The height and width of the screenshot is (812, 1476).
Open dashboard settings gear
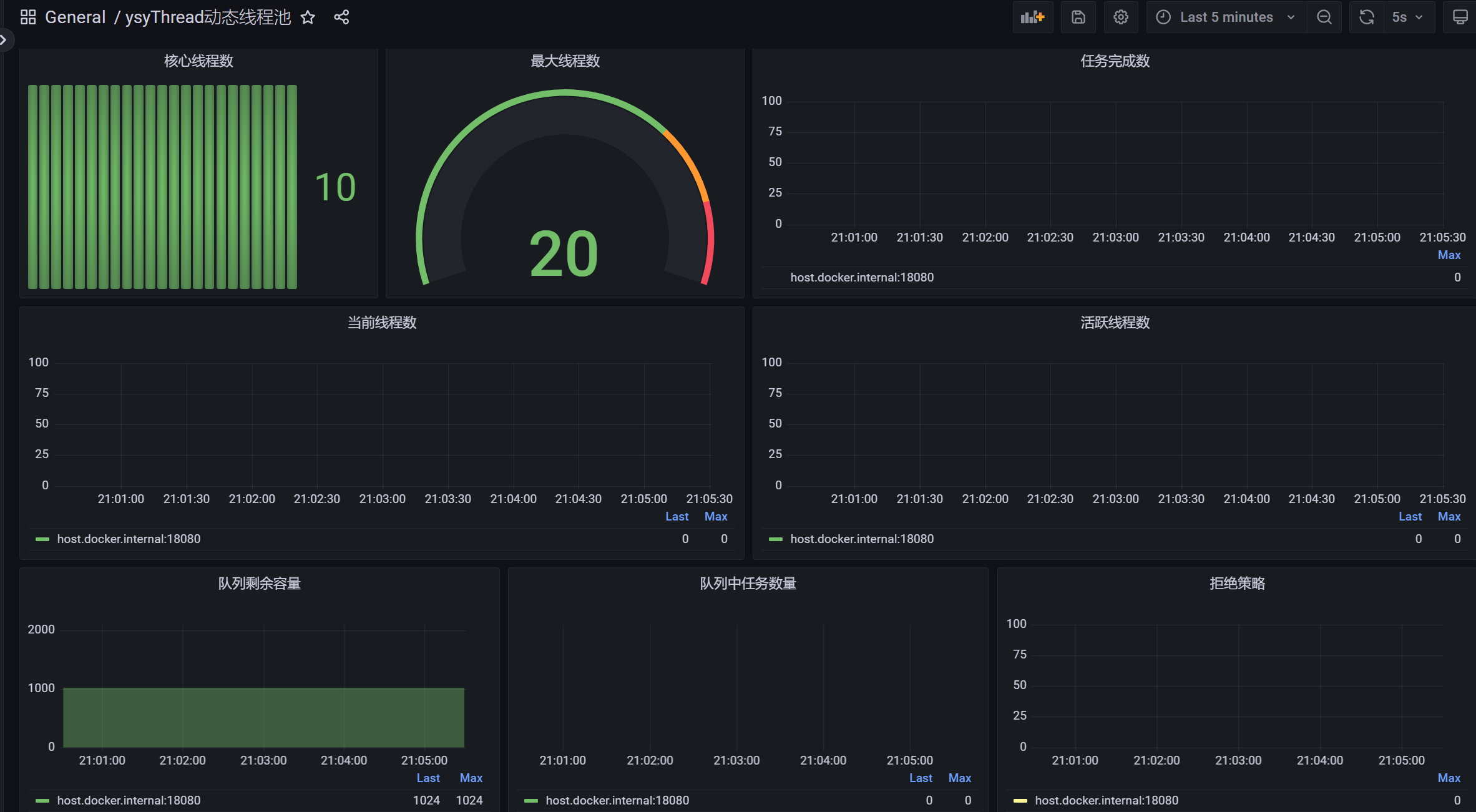tap(1120, 17)
